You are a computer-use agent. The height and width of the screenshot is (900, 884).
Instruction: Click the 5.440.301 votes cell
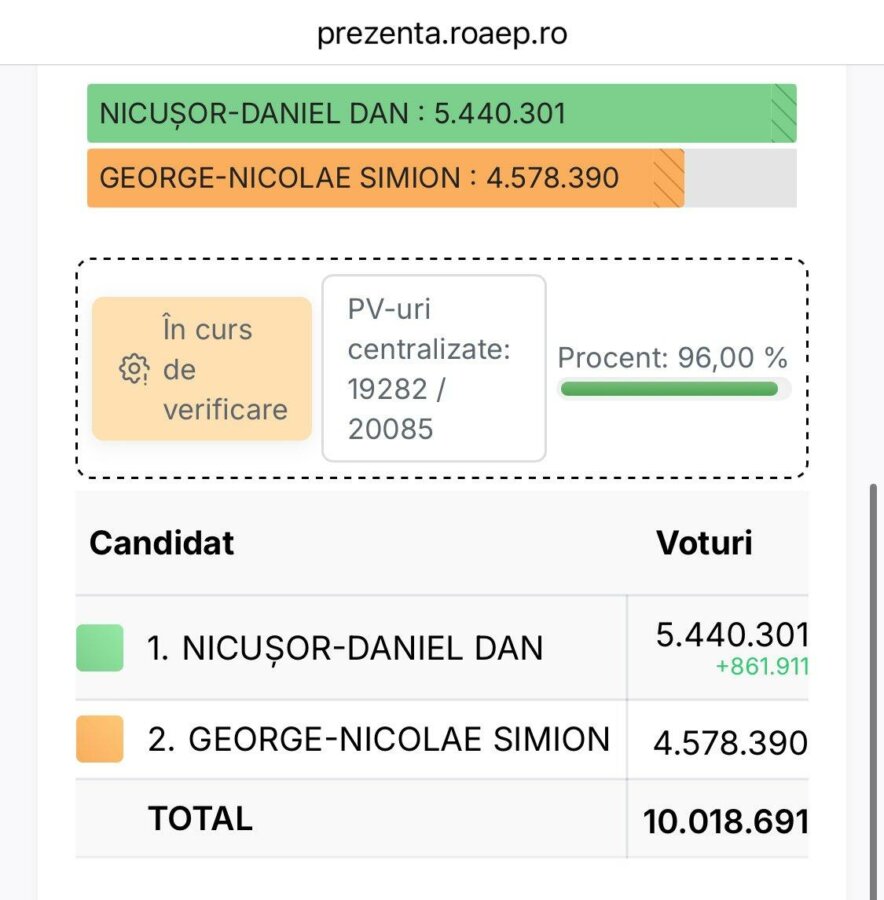click(732, 635)
